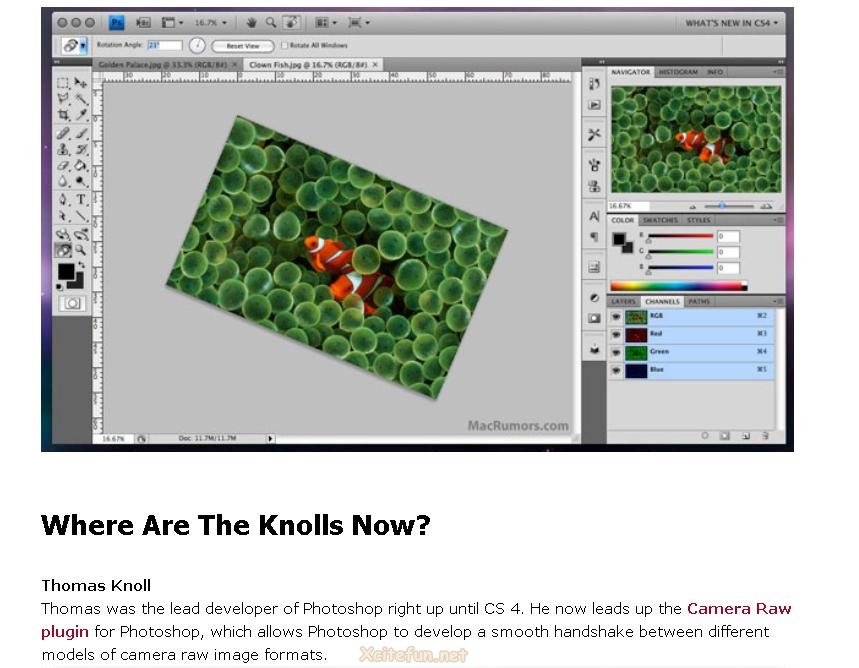Image resolution: width=859 pixels, height=668 pixels.
Task: Toggle visibility of RGB channel
Action: click(x=616, y=316)
